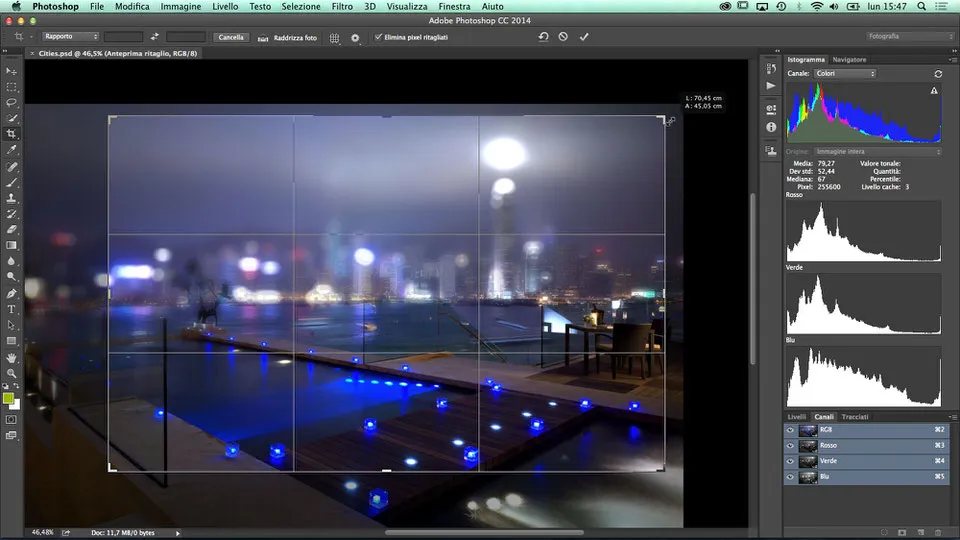
Task: Open the Canale Colori dropdown
Action: tap(844, 74)
